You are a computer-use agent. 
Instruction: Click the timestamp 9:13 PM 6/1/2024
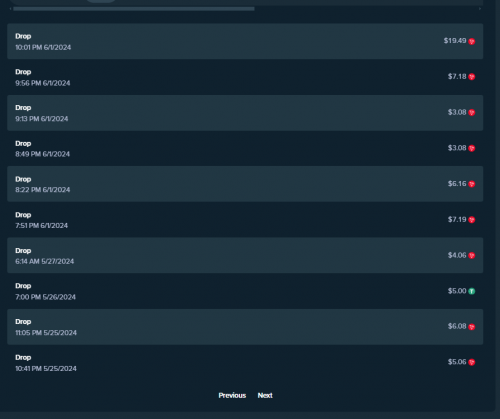(x=42, y=119)
